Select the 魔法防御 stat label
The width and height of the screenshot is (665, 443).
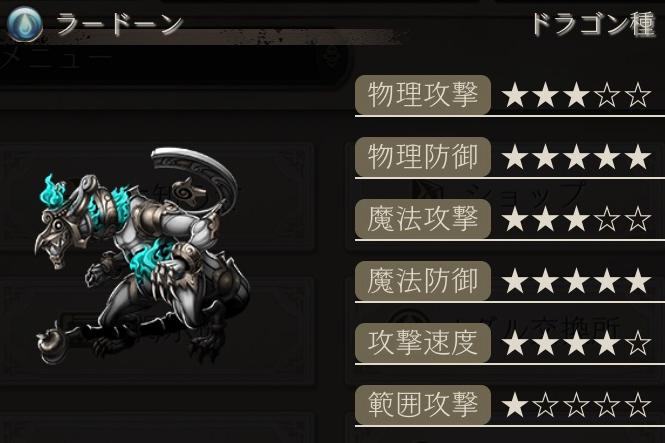click(x=423, y=281)
